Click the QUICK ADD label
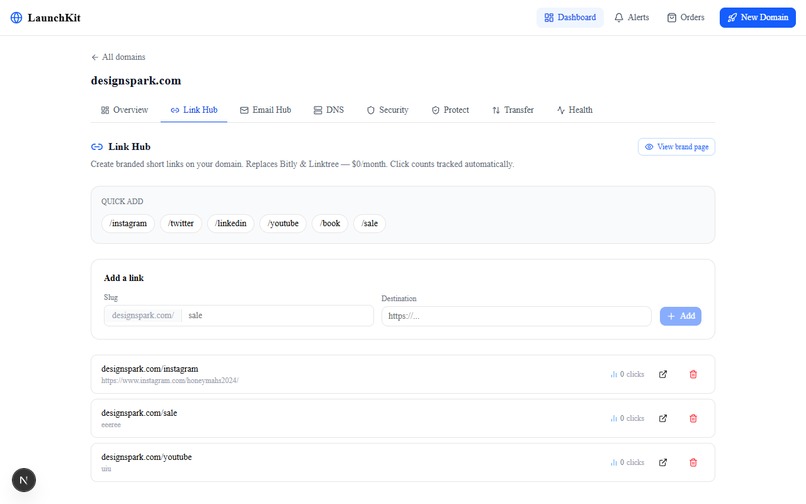This screenshot has height=504, width=806. tap(122, 202)
